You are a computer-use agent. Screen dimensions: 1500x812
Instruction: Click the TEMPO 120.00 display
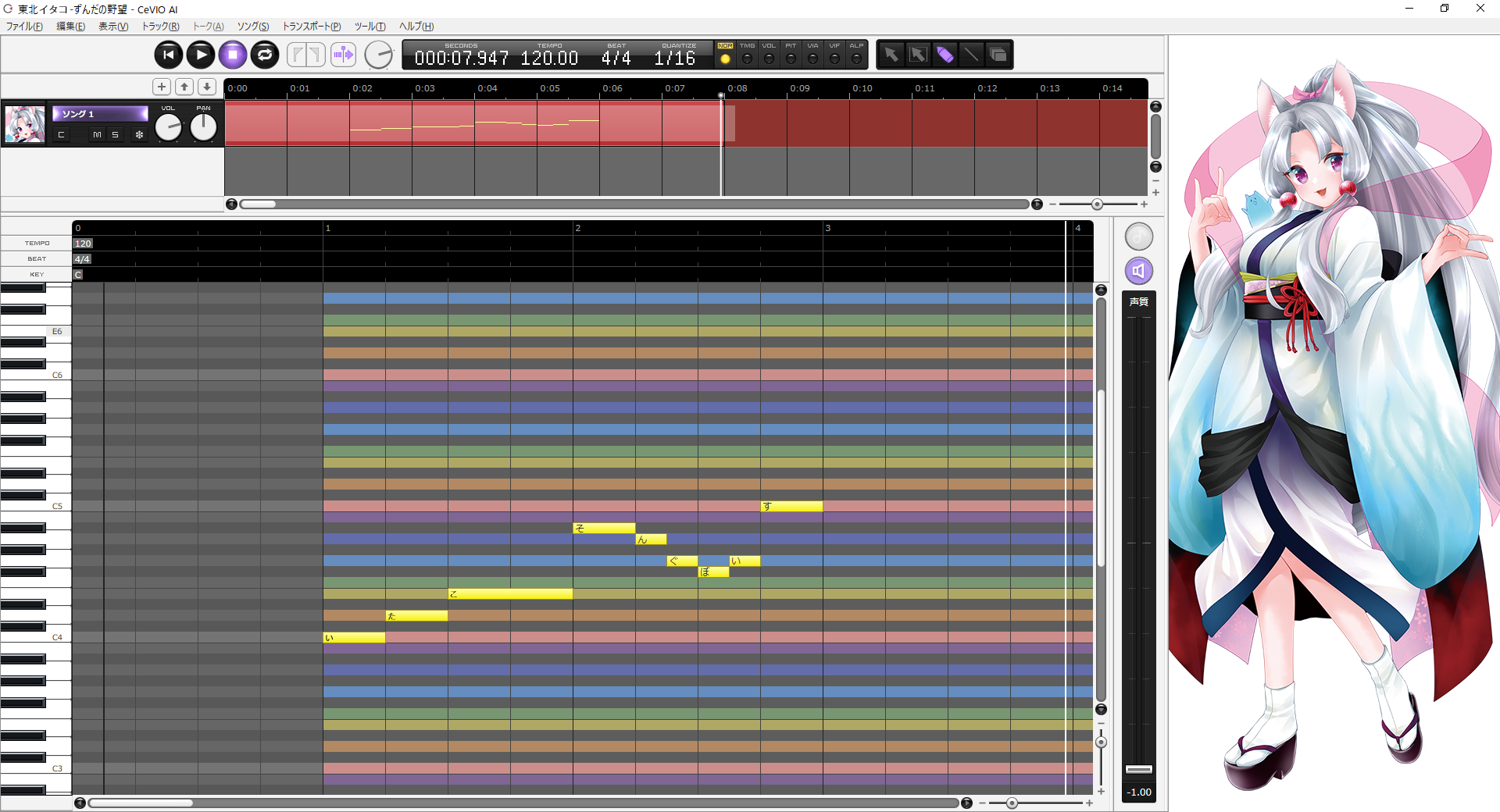(549, 59)
